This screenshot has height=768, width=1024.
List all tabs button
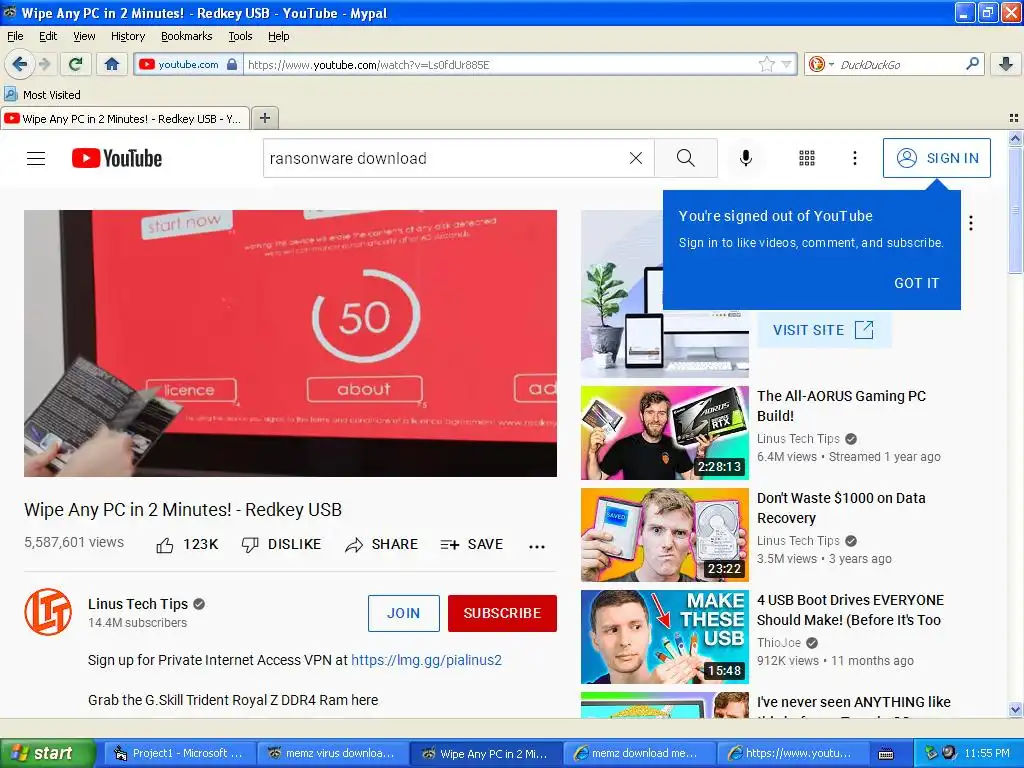1014,118
